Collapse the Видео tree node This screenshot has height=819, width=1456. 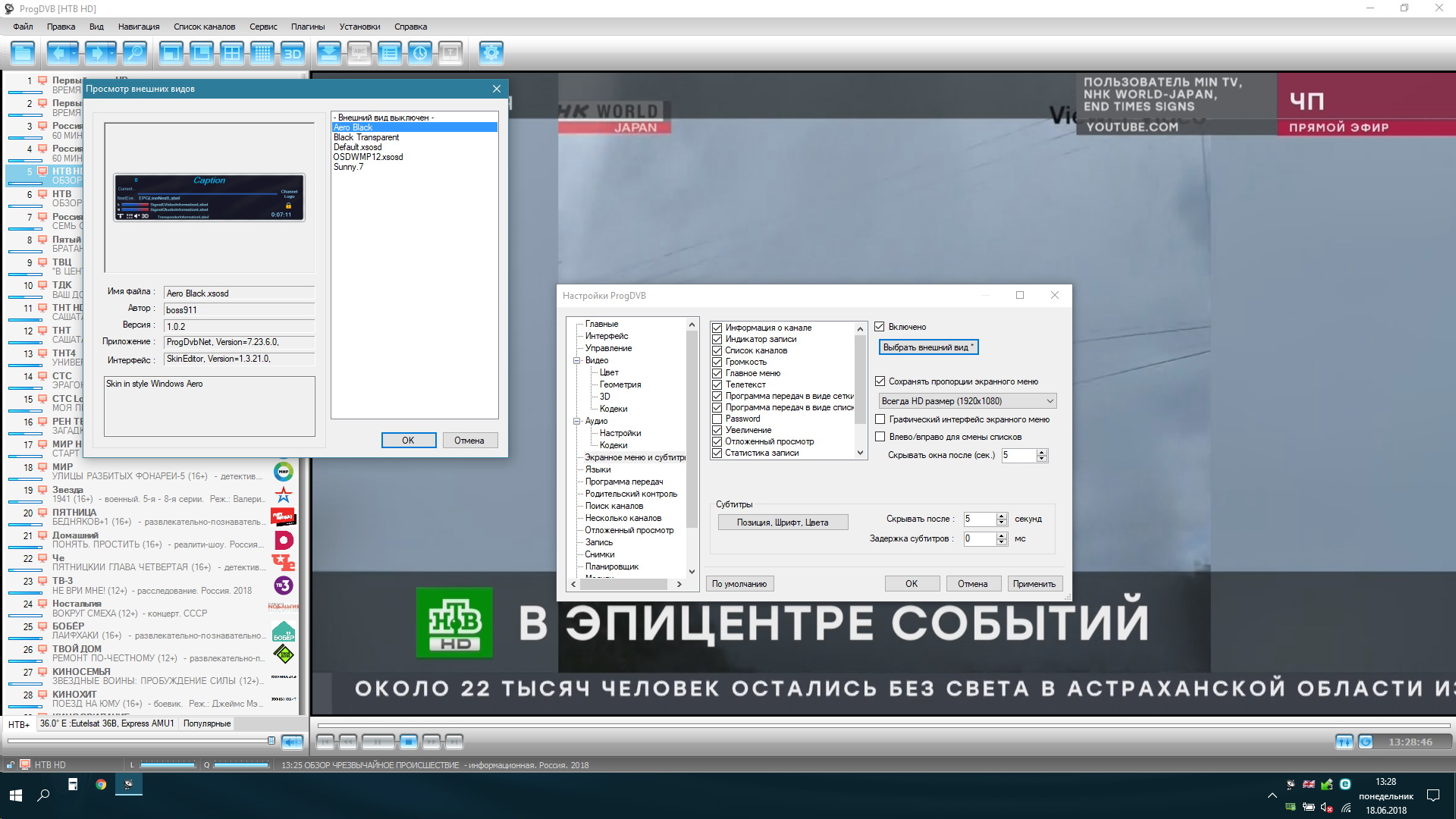(576, 360)
